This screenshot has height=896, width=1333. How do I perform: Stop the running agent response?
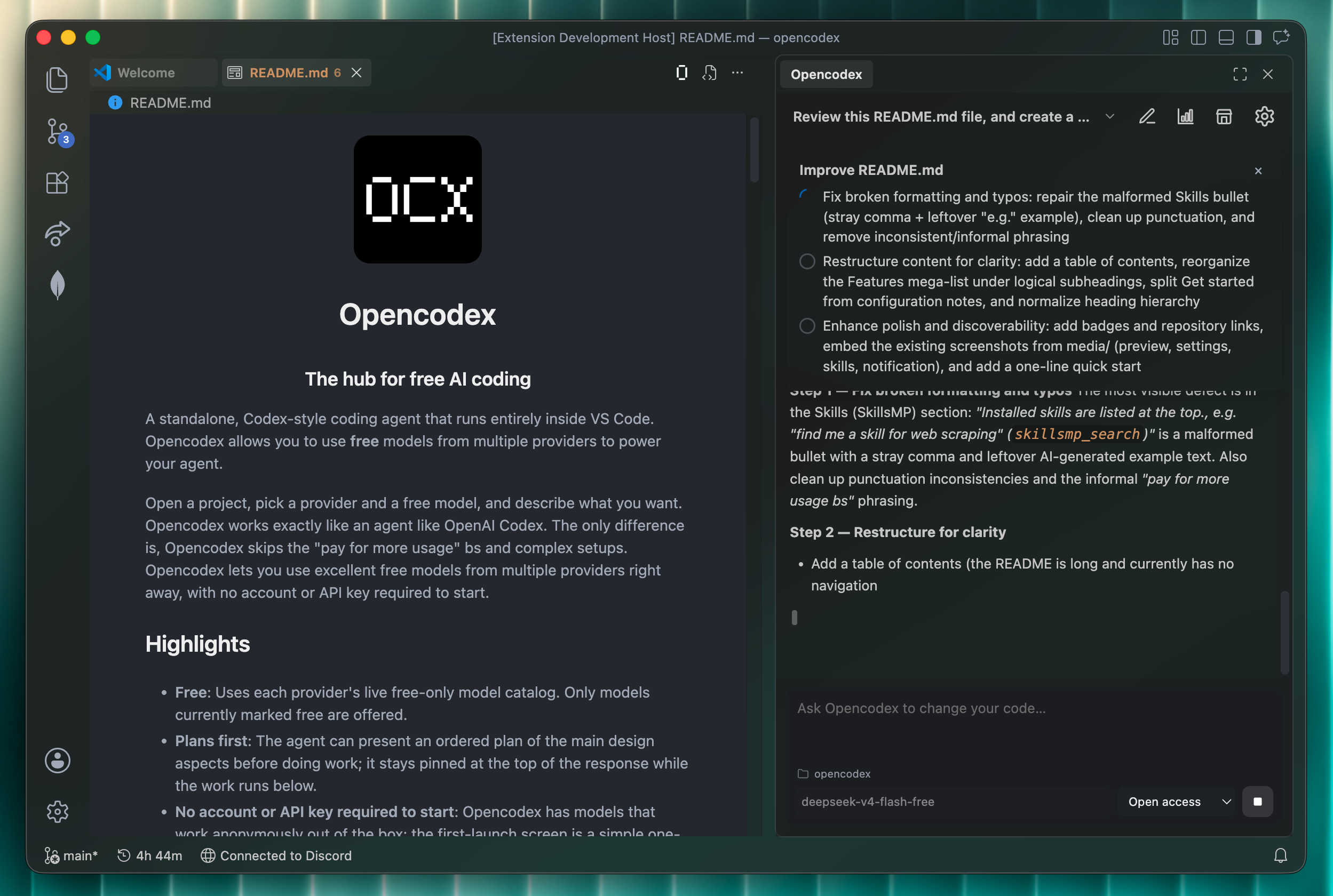(1258, 802)
